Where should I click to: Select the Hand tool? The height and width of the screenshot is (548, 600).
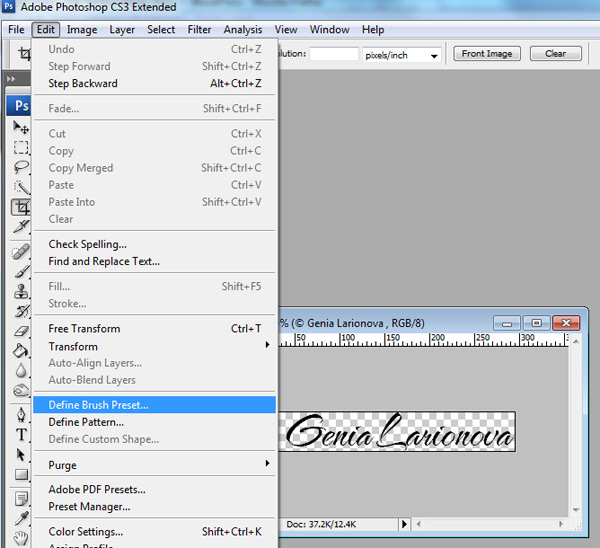(21, 538)
